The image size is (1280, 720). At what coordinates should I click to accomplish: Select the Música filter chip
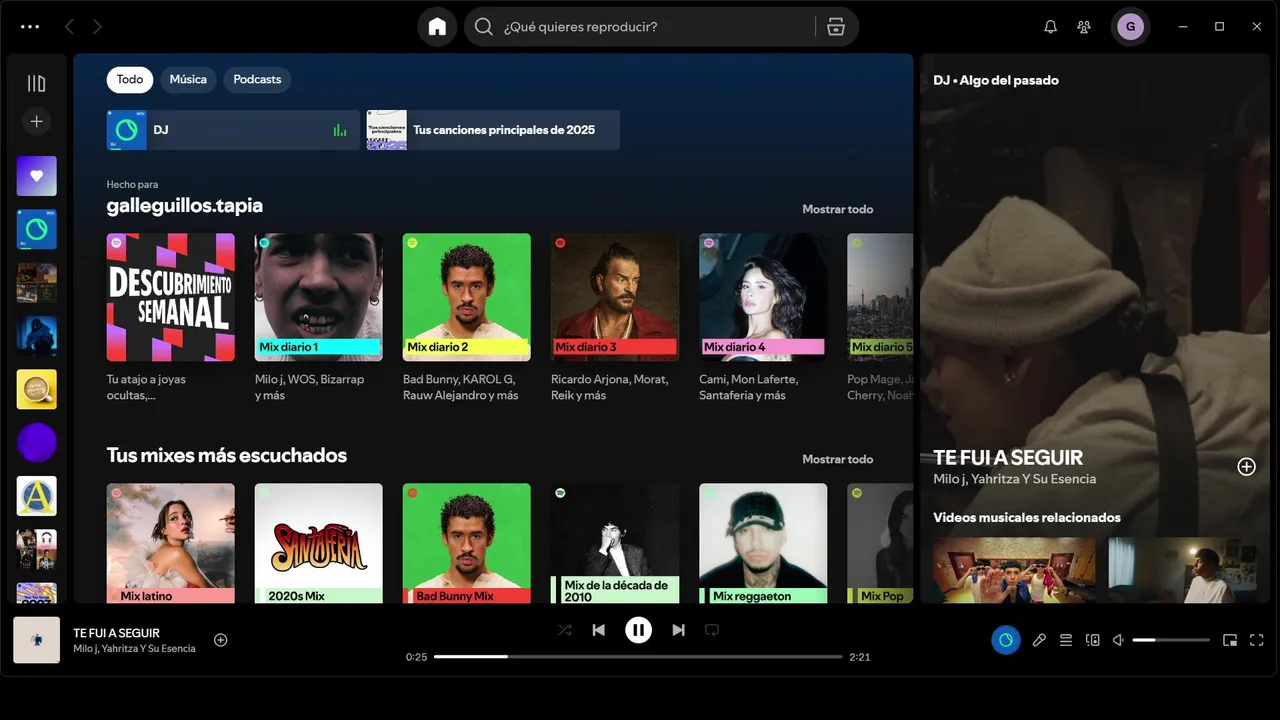[x=188, y=79]
